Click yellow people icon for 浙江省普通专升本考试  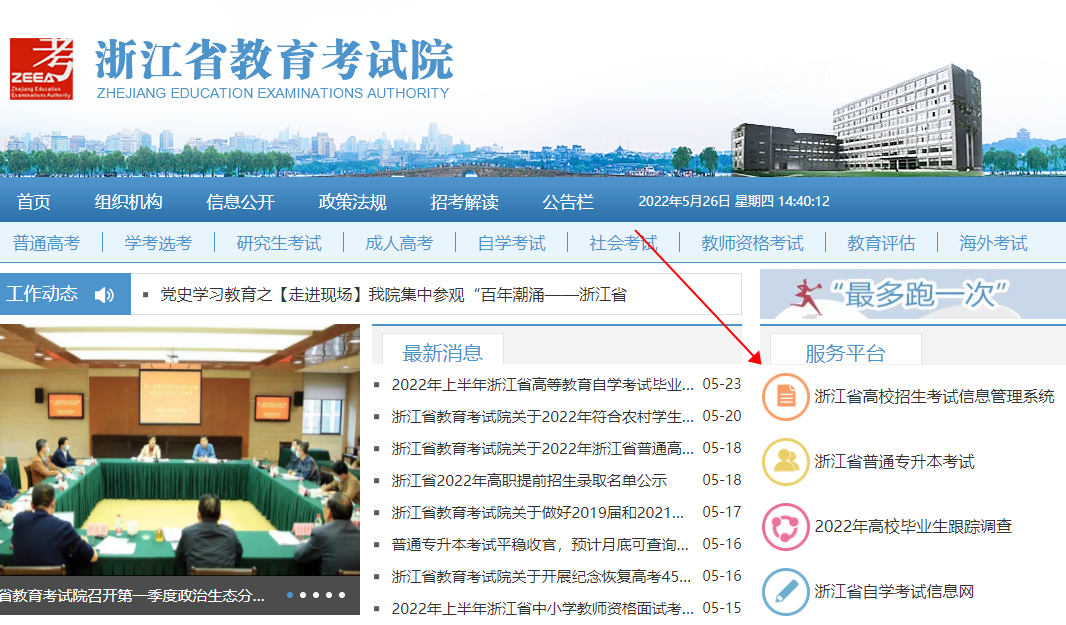[x=785, y=462]
